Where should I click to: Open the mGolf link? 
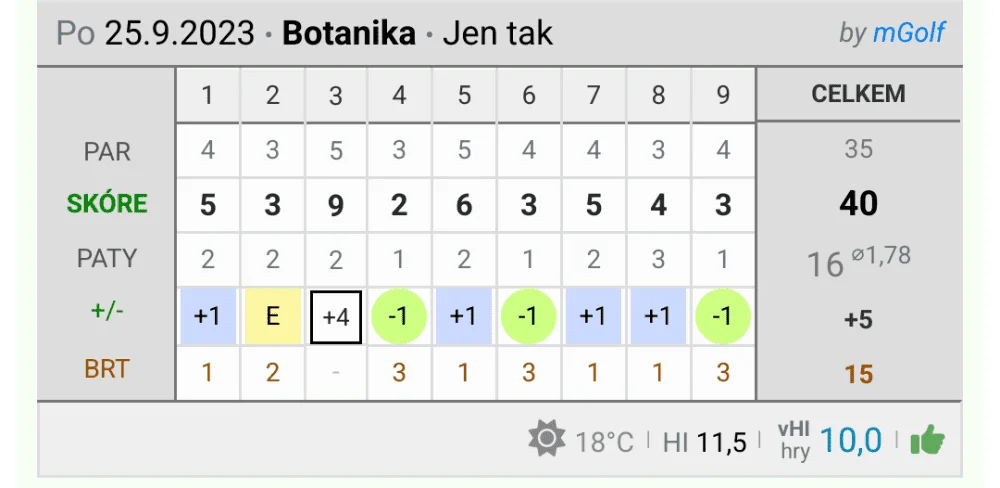[909, 33]
